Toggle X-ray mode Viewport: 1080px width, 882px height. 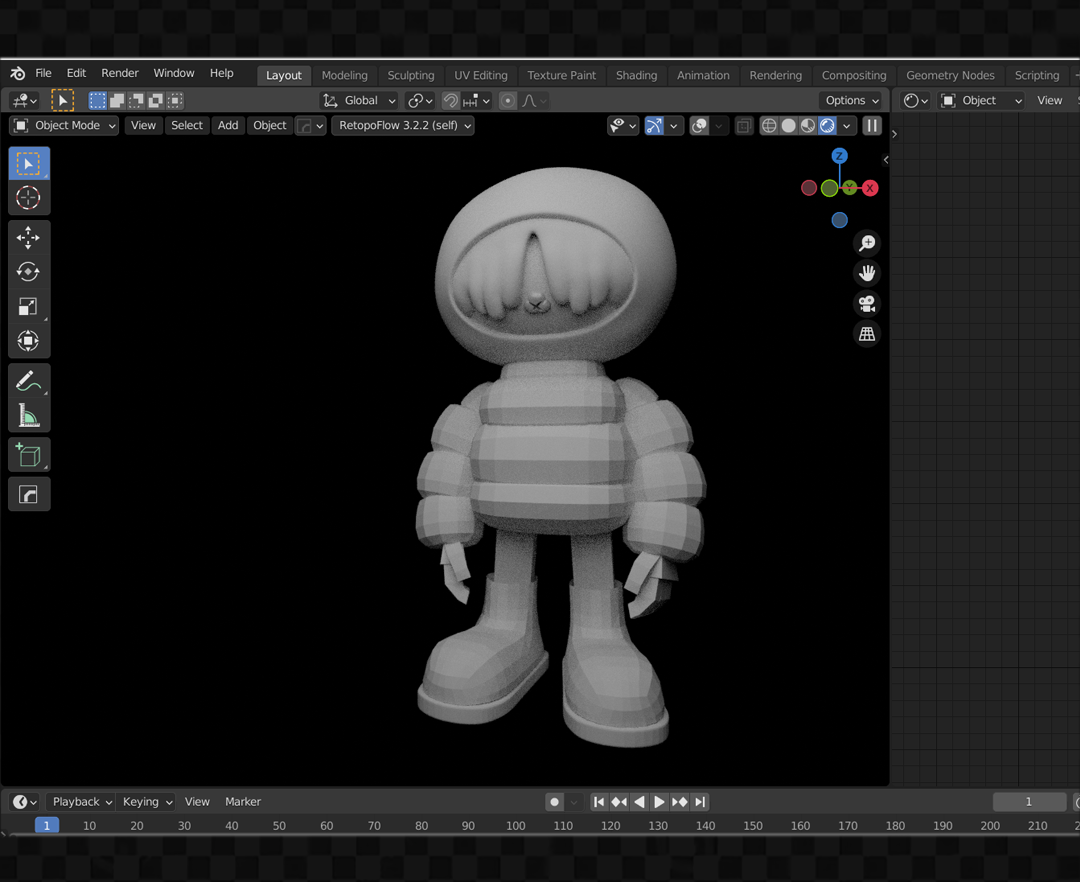tap(744, 125)
